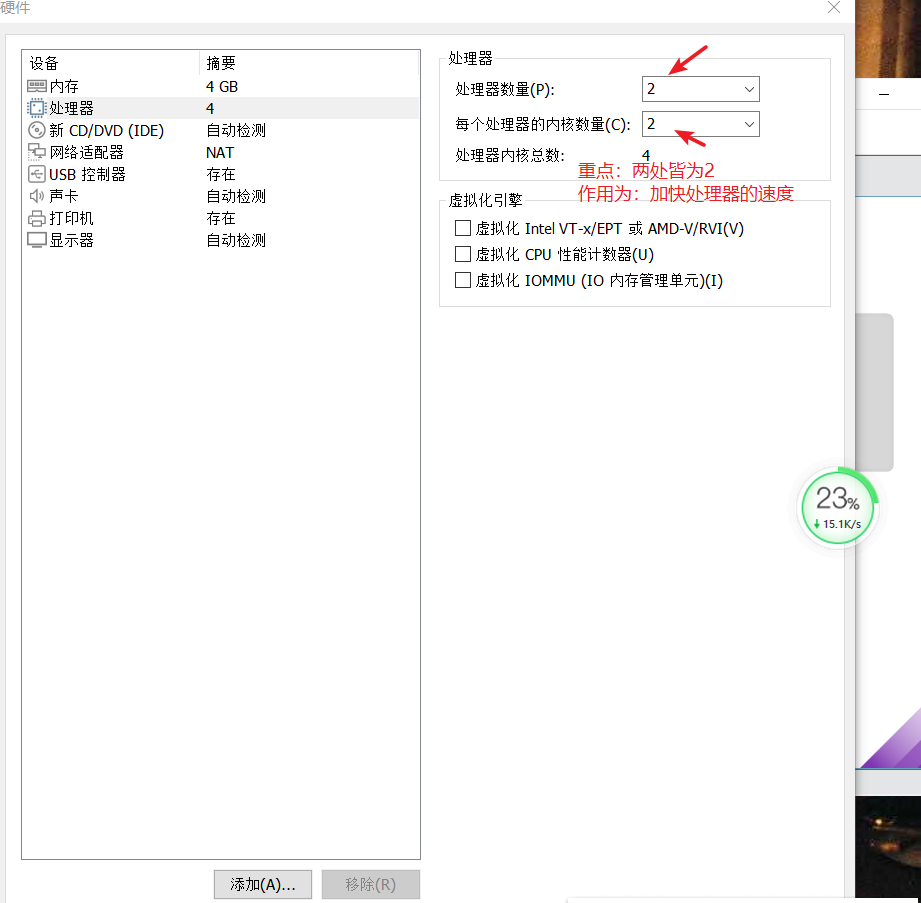Image resolution: width=921 pixels, height=903 pixels.
Task: Open the 处理器数量(P) dropdown
Action: pyautogui.click(x=700, y=89)
